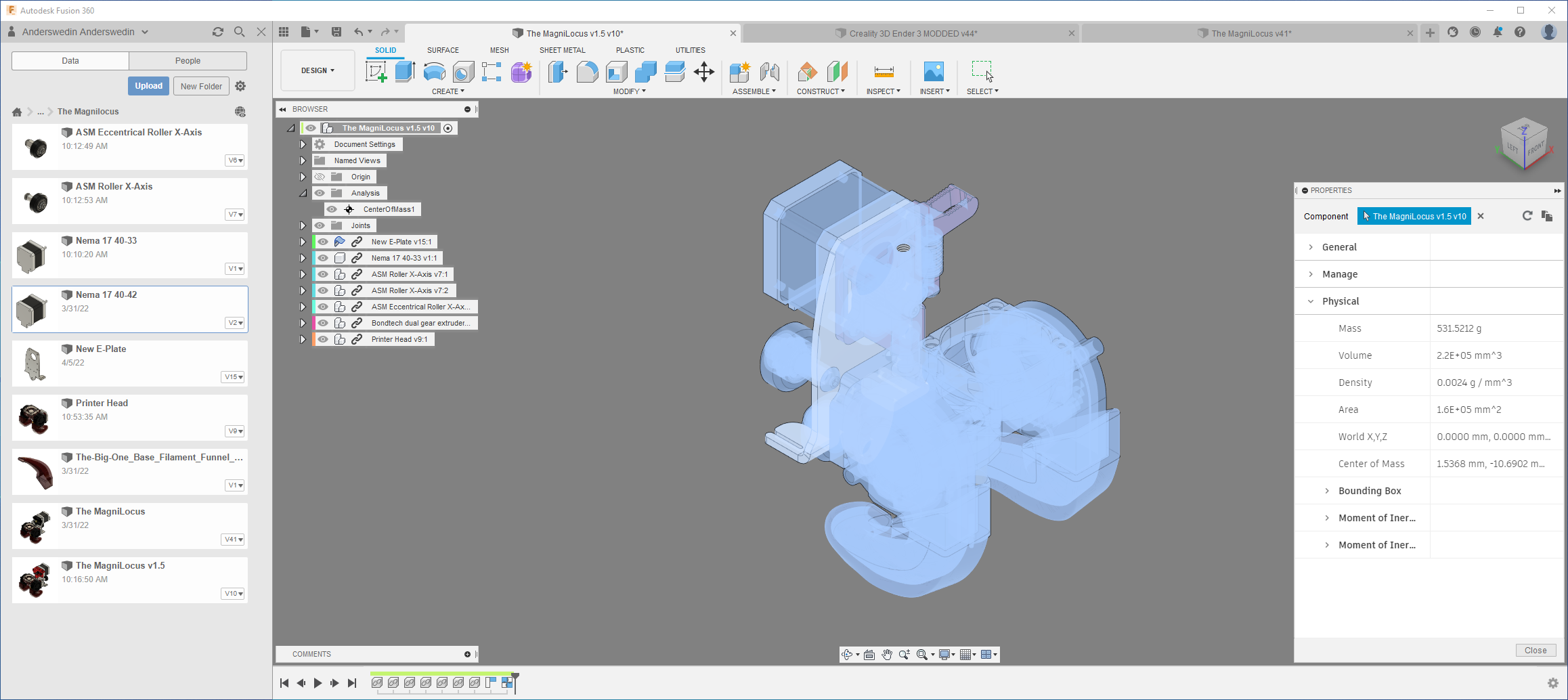The height and width of the screenshot is (700, 1568).
Task: Select the Pan hand tool
Action: [x=887, y=654]
